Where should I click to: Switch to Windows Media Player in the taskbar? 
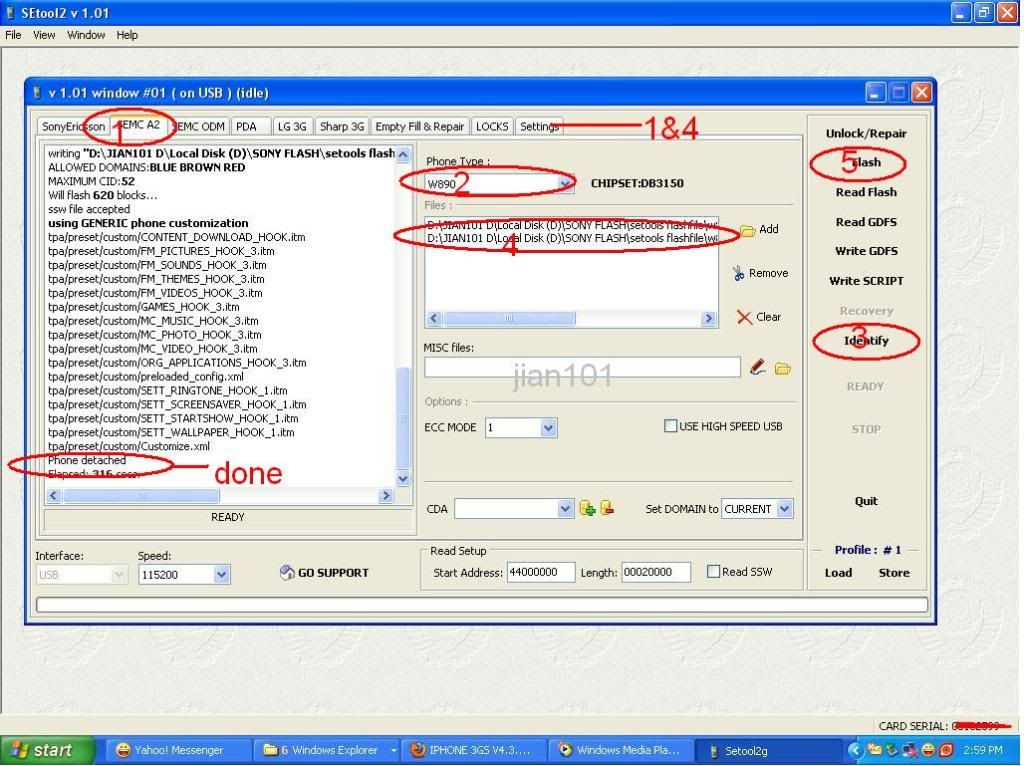[x=619, y=750]
